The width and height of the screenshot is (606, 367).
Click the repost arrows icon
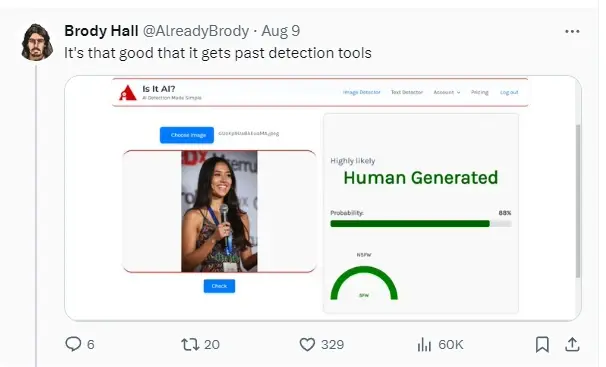190,344
